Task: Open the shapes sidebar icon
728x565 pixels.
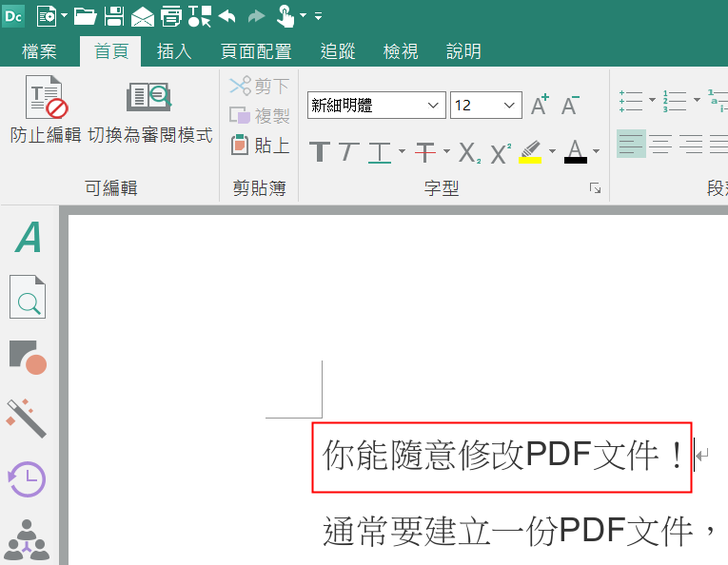Action: 28,357
